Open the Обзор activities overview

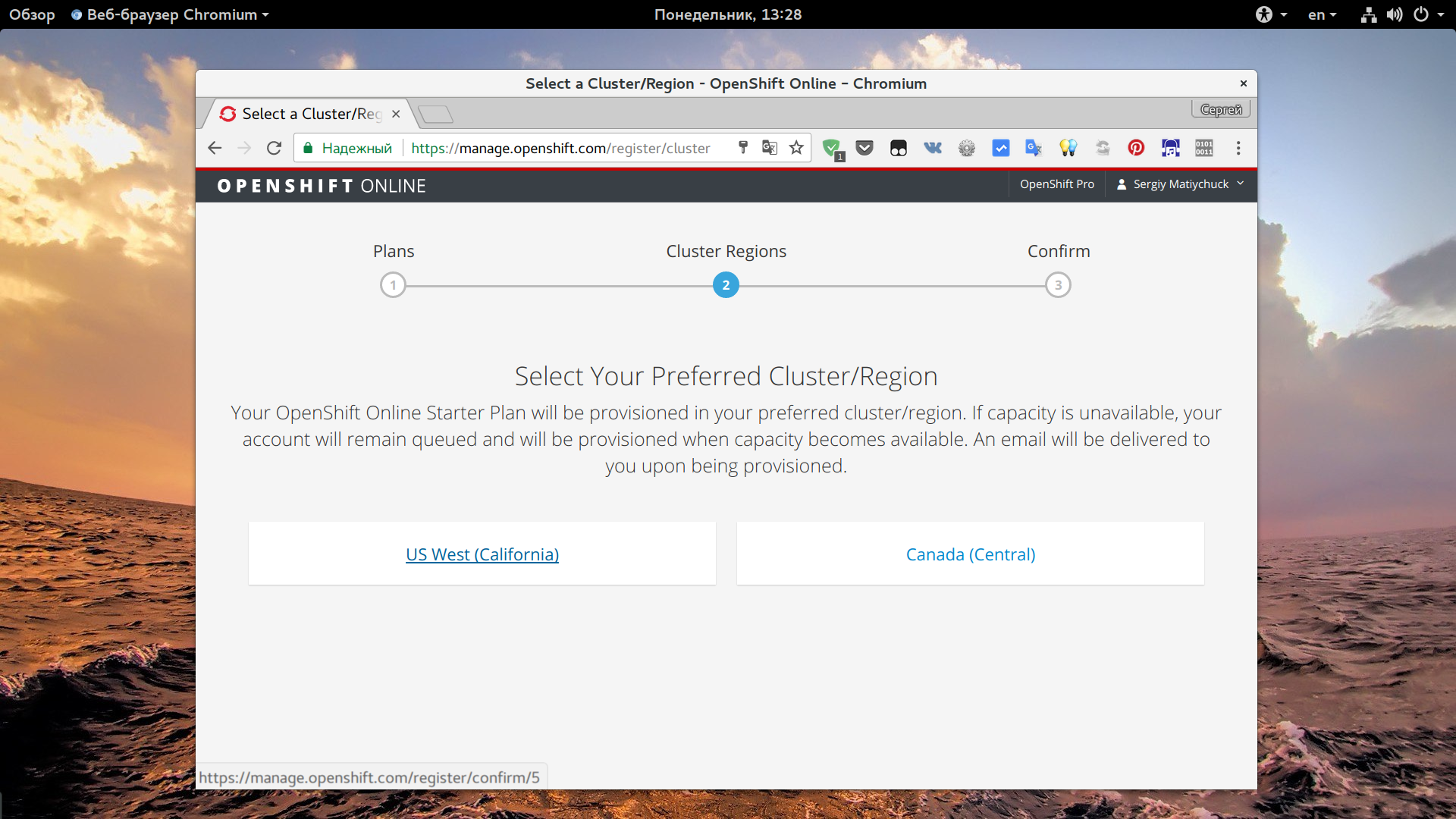pyautogui.click(x=32, y=14)
